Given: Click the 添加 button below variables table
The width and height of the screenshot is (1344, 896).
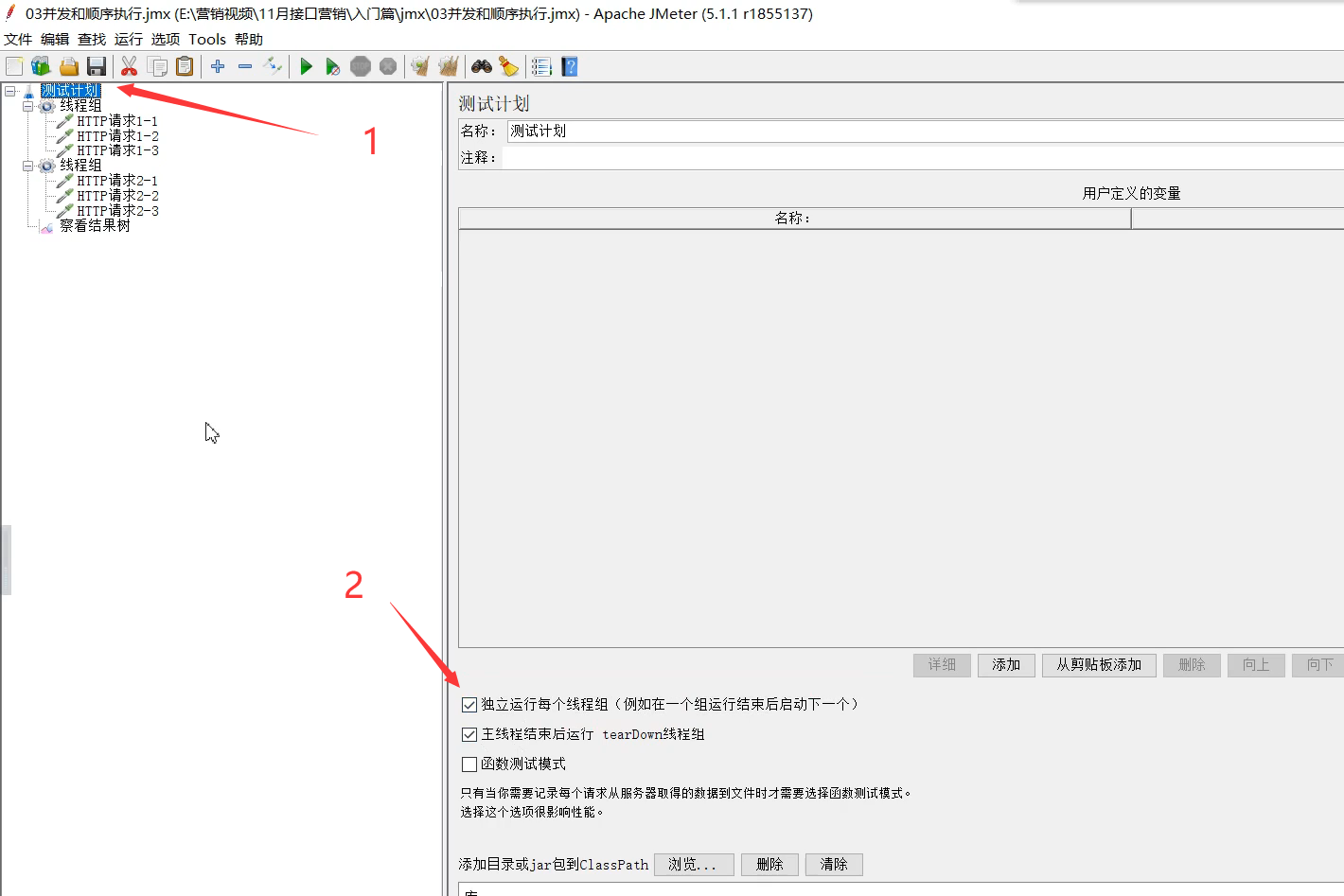Looking at the screenshot, I should [1006, 665].
